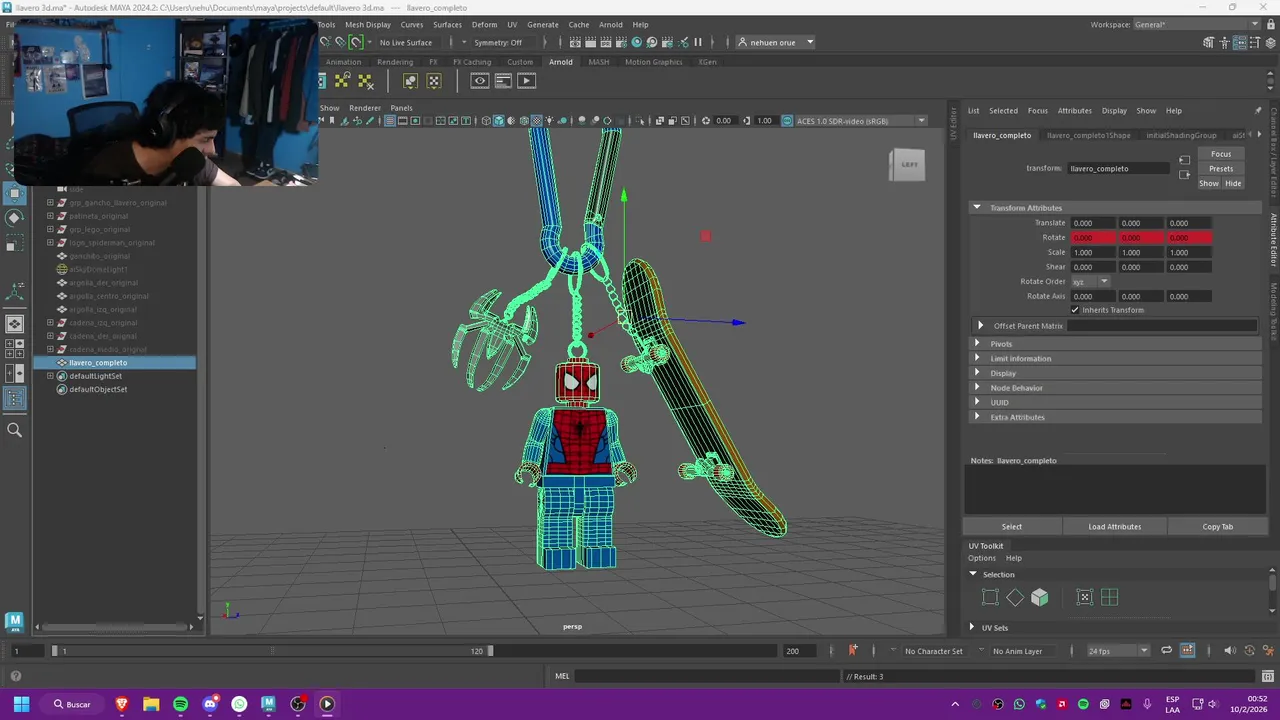Screen dimensions: 1280x720
Task: Select UV shell cube selection icon
Action: (1040, 597)
